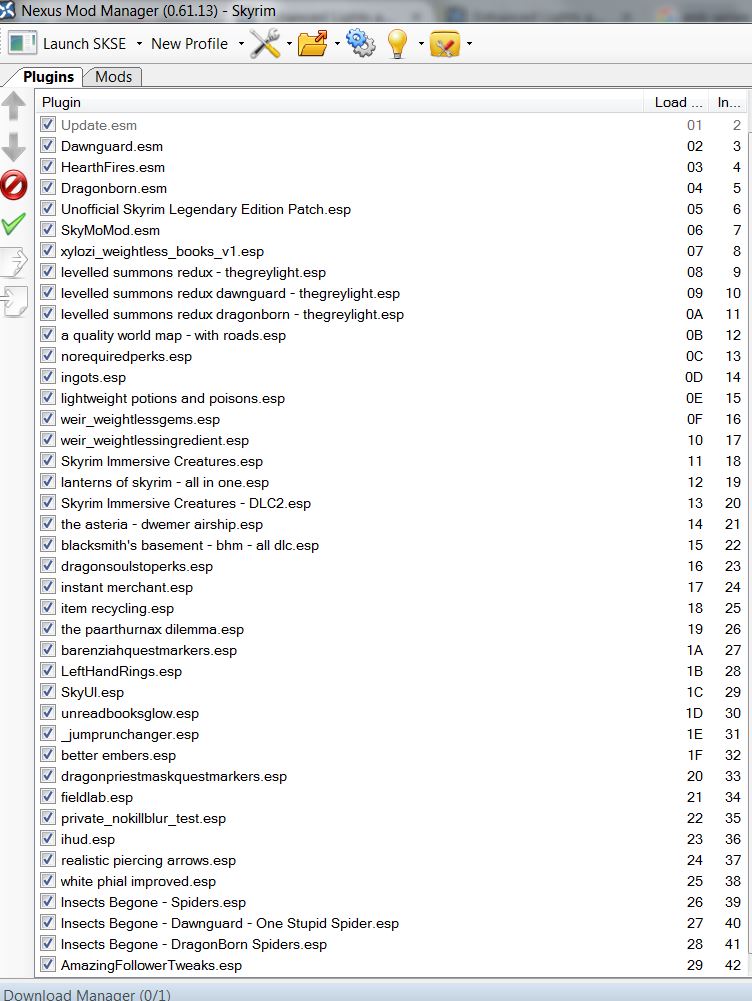Open the Launch SKSE dropdown arrow
The height and width of the screenshot is (1001, 752).
139,44
